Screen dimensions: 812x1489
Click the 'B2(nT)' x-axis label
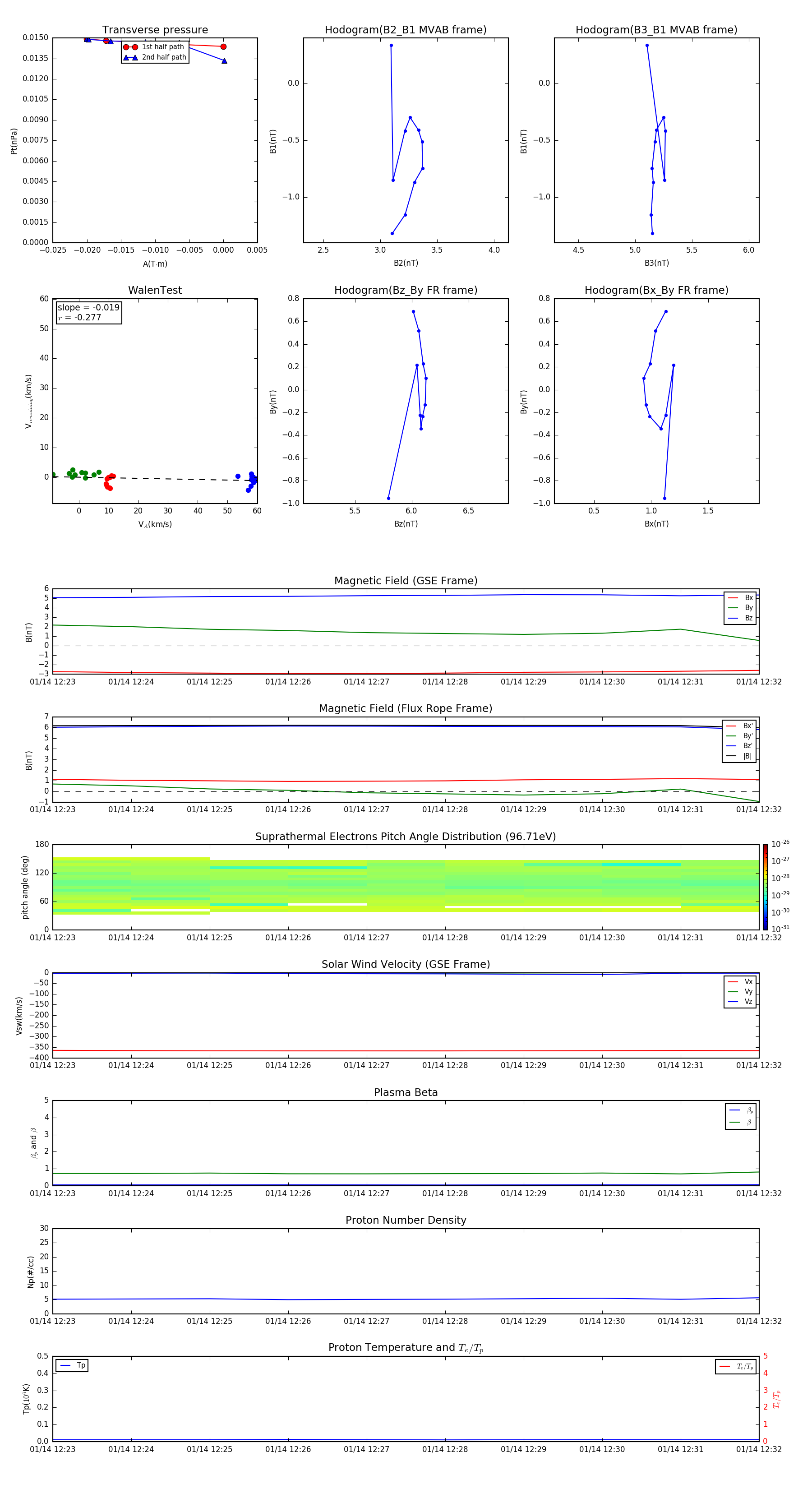[406, 263]
